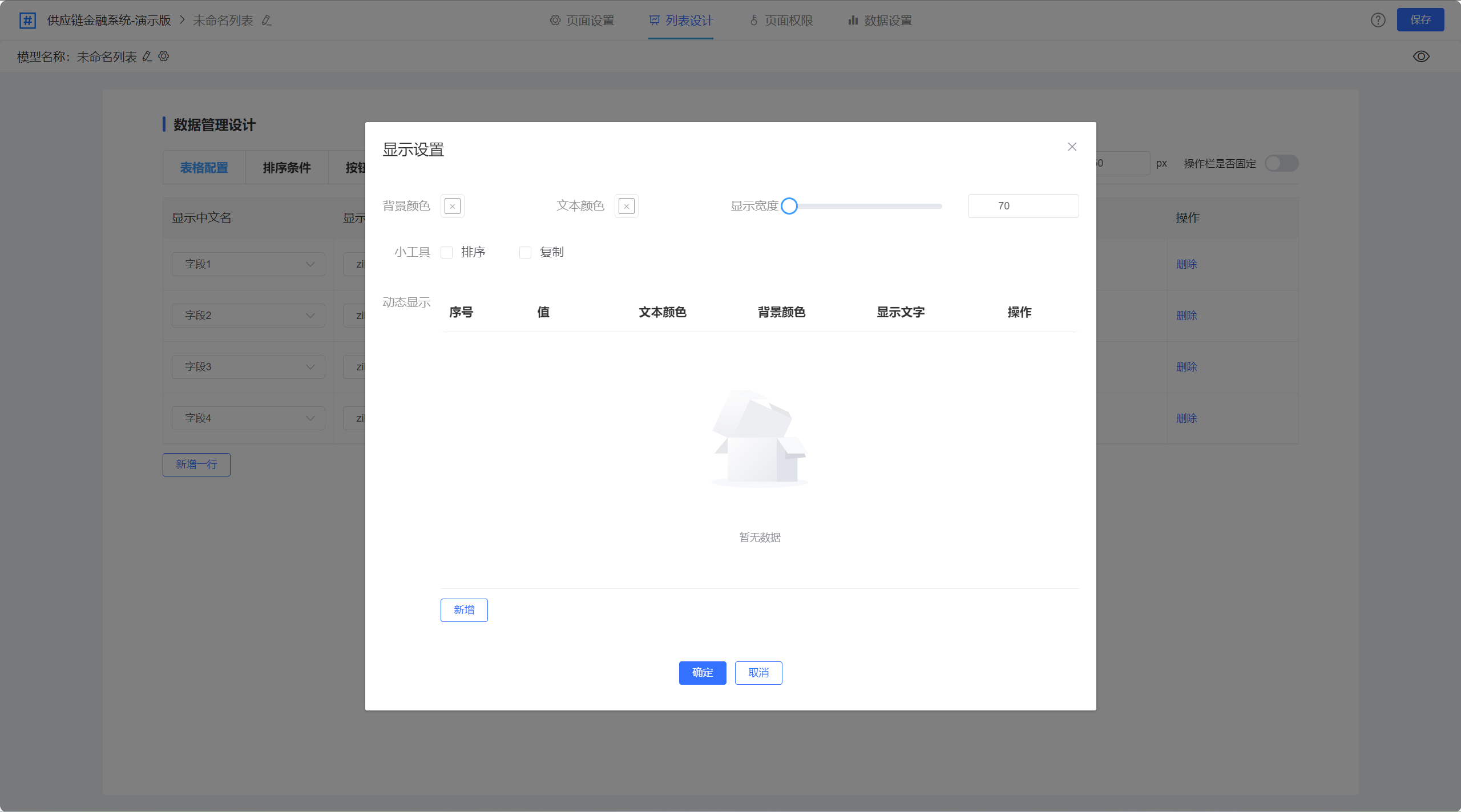Screen dimensions: 1461x812
Task: Expand the 字段2 field selector
Action: click(x=248, y=315)
